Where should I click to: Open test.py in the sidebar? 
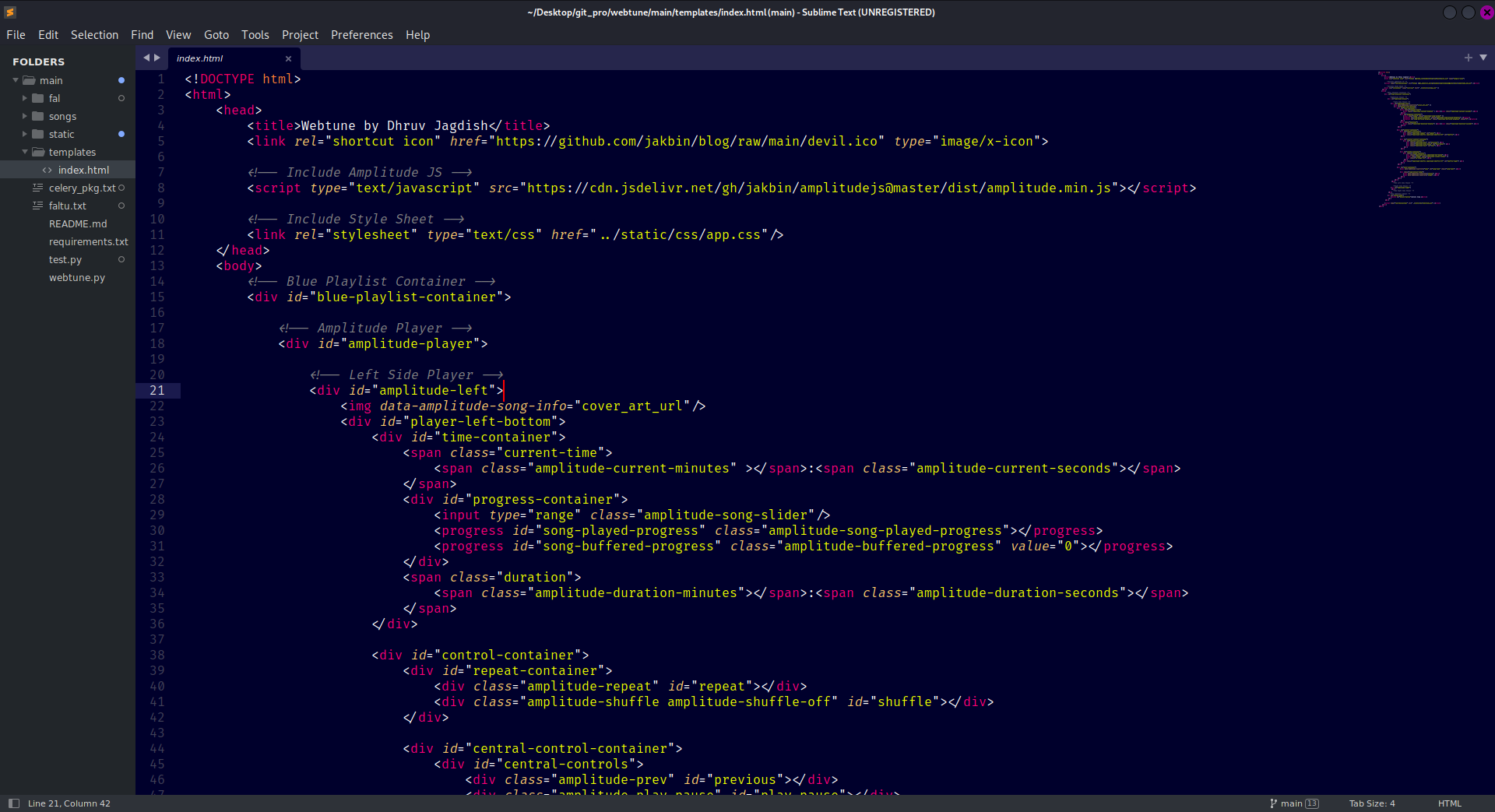click(x=65, y=259)
